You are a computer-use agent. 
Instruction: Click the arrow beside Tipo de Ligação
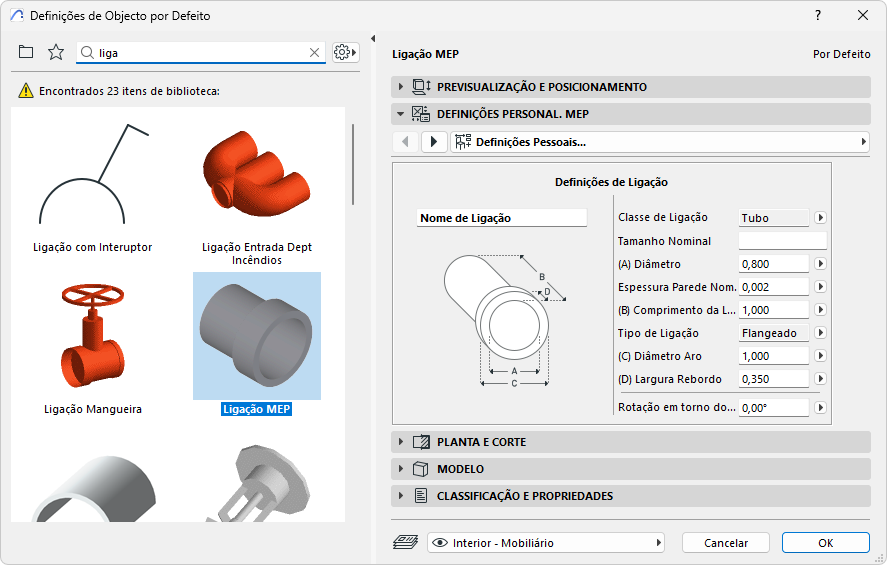[x=820, y=333]
